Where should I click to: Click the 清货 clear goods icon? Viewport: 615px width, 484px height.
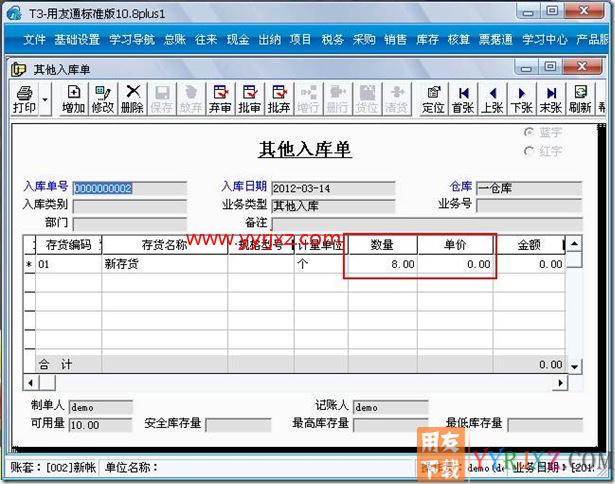tap(396, 99)
